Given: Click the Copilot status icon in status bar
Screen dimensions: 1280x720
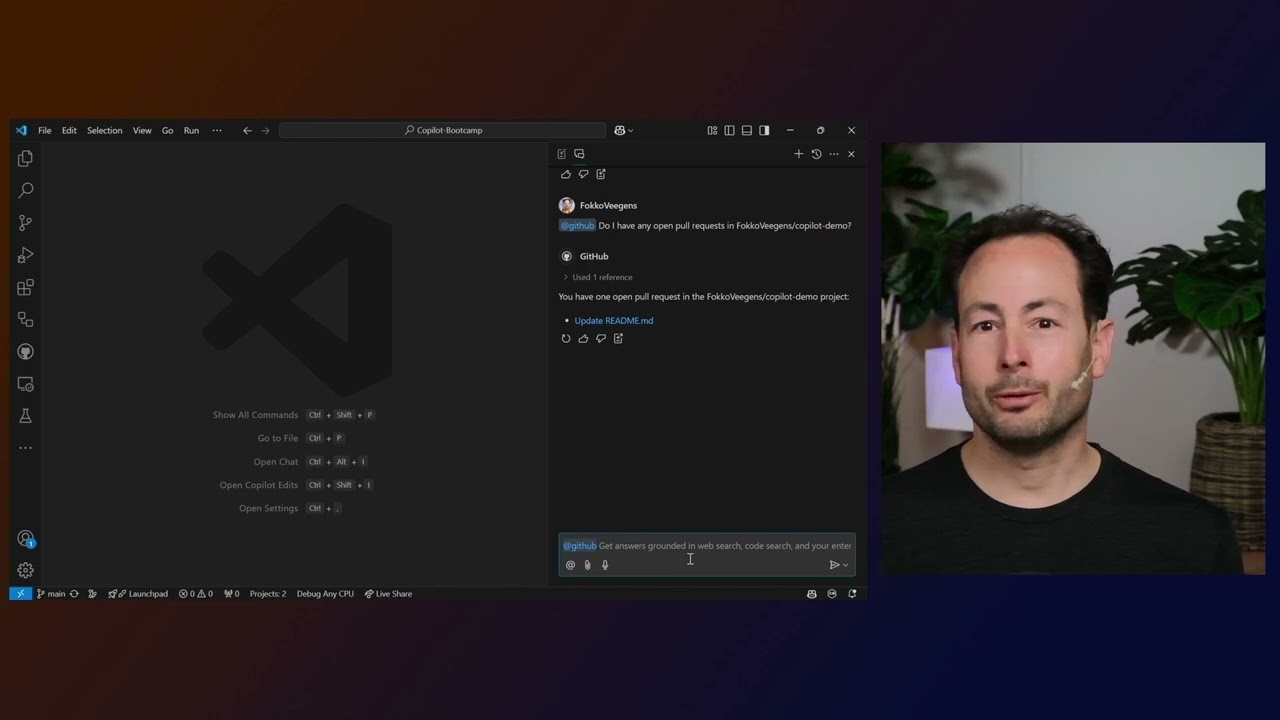Looking at the screenshot, I should click(811, 594).
